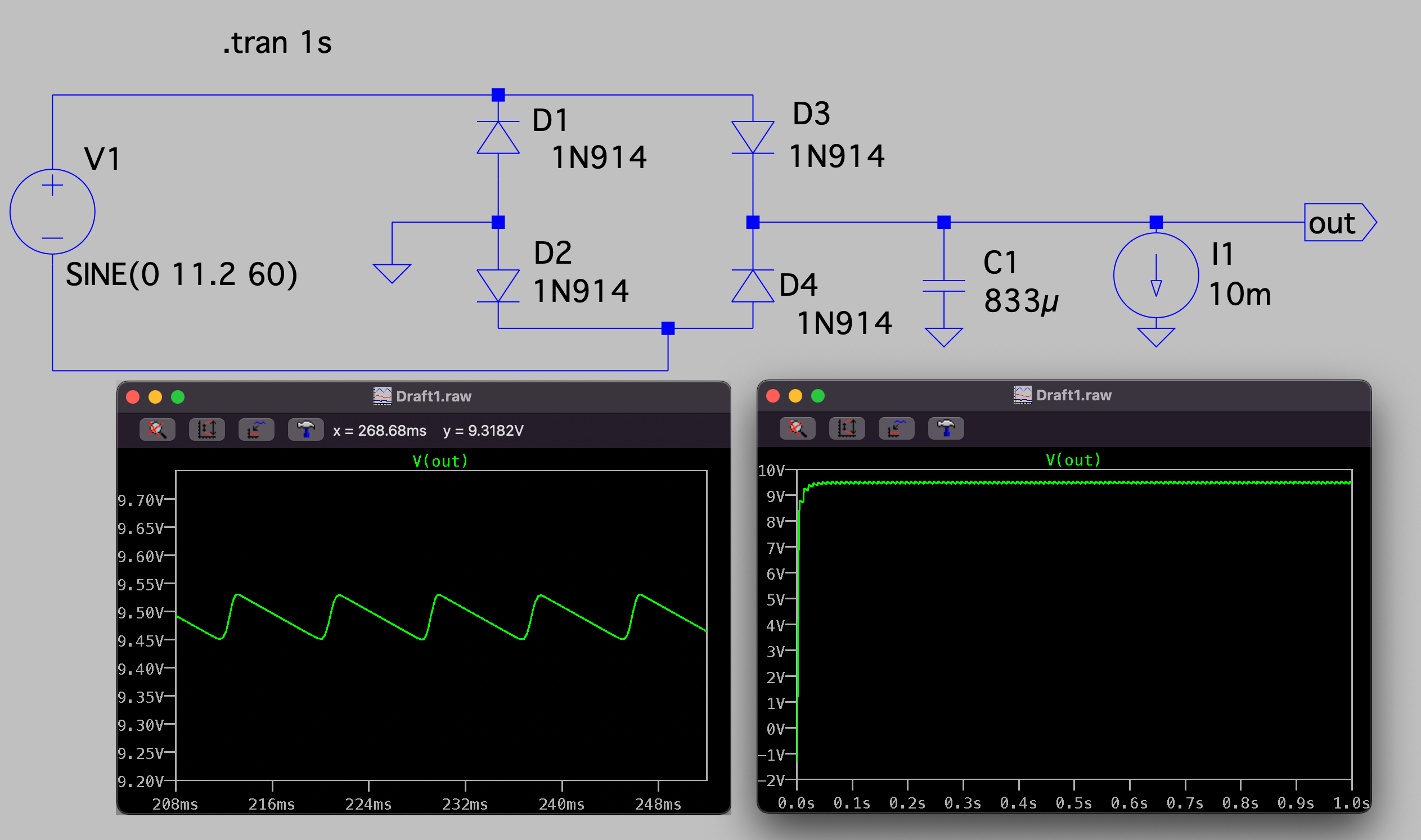Click pick-visible-traces icon in the 0s–1.0s plot window
Screen dimensions: 1421x840
coord(896,428)
